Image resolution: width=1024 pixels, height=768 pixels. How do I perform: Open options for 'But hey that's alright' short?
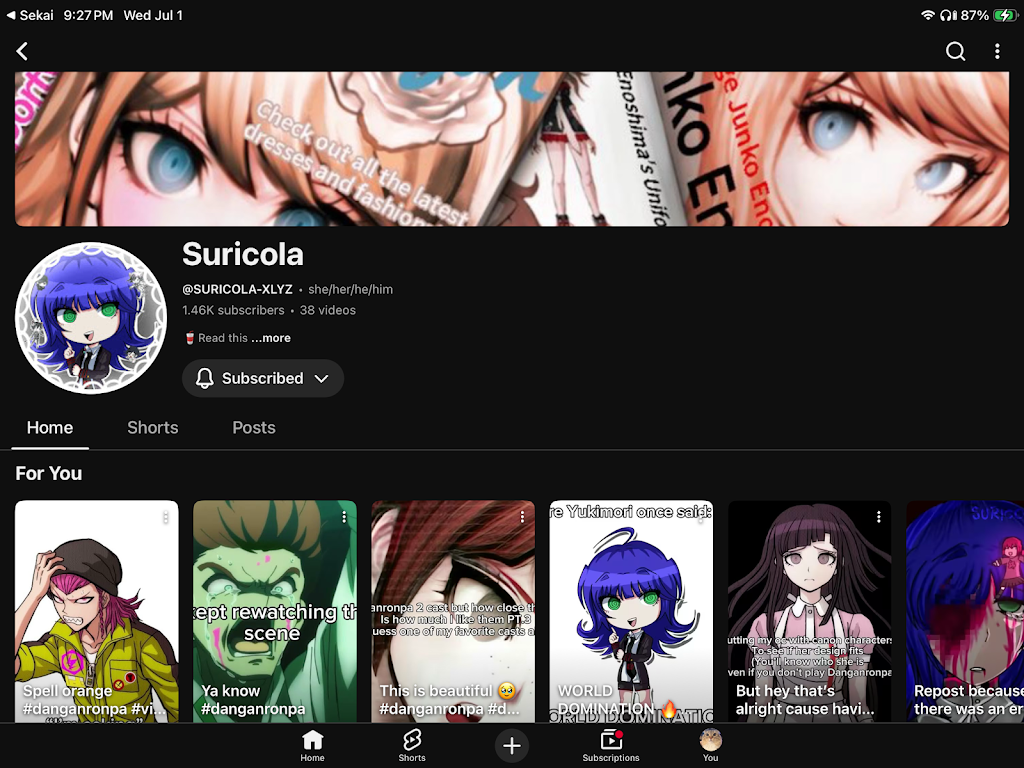click(879, 517)
